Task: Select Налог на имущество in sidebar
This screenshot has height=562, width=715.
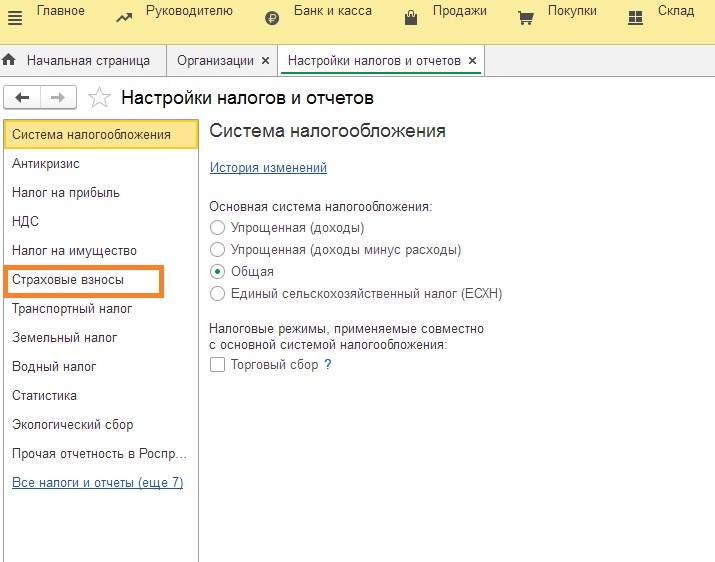Action: pyautogui.click(x=101, y=250)
